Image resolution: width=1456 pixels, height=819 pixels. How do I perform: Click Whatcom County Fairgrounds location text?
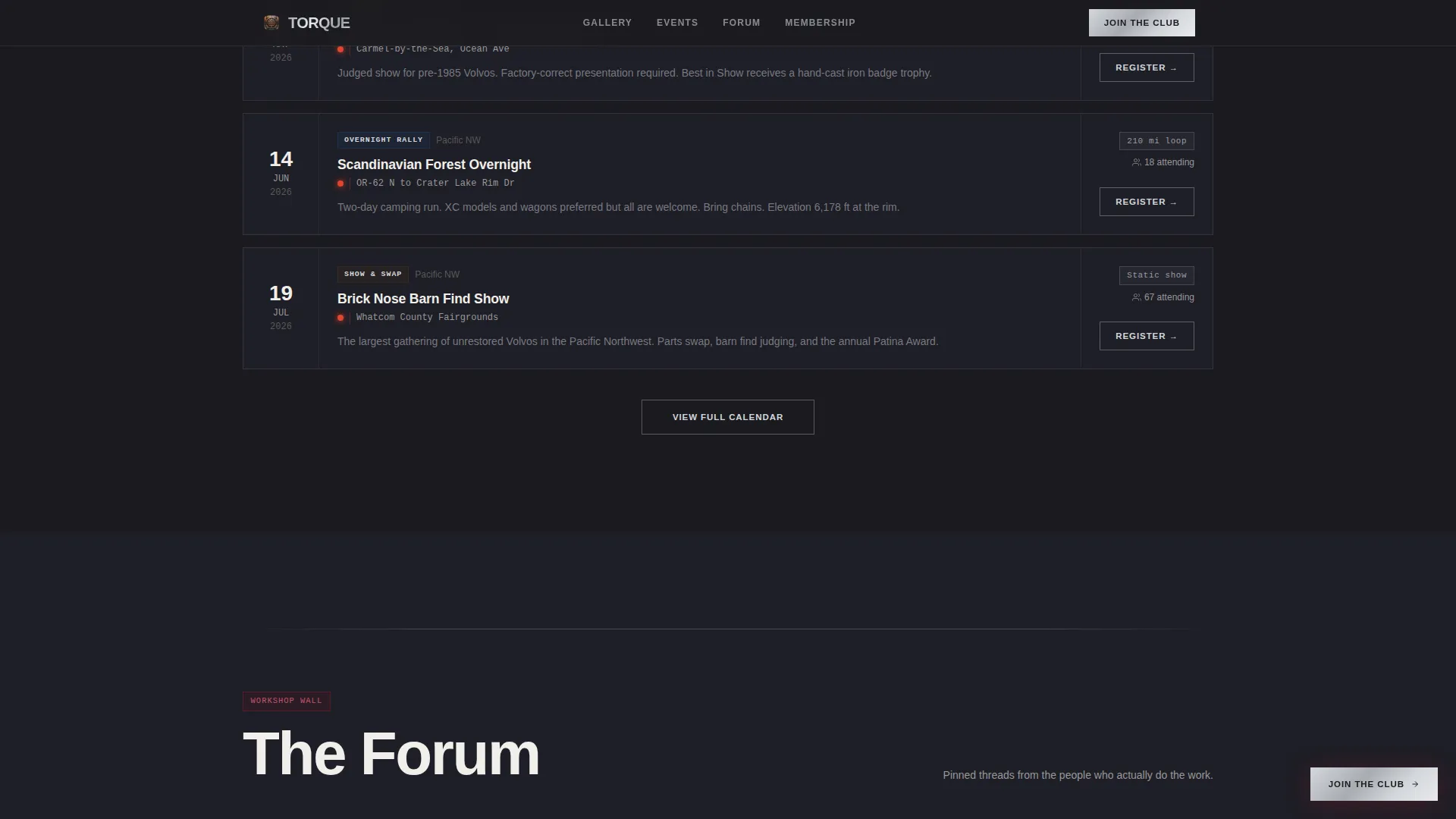pos(427,317)
